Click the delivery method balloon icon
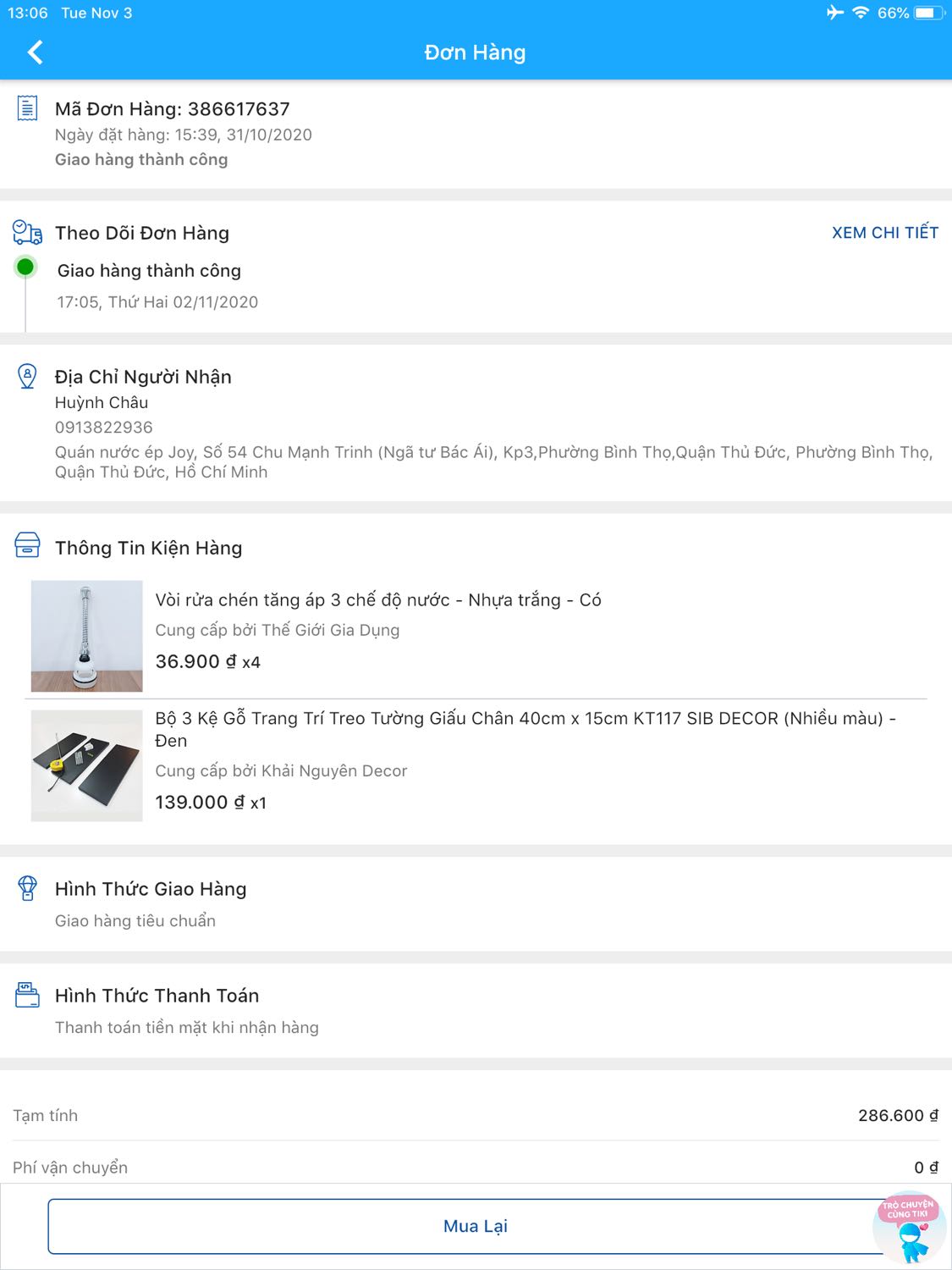 click(x=27, y=888)
